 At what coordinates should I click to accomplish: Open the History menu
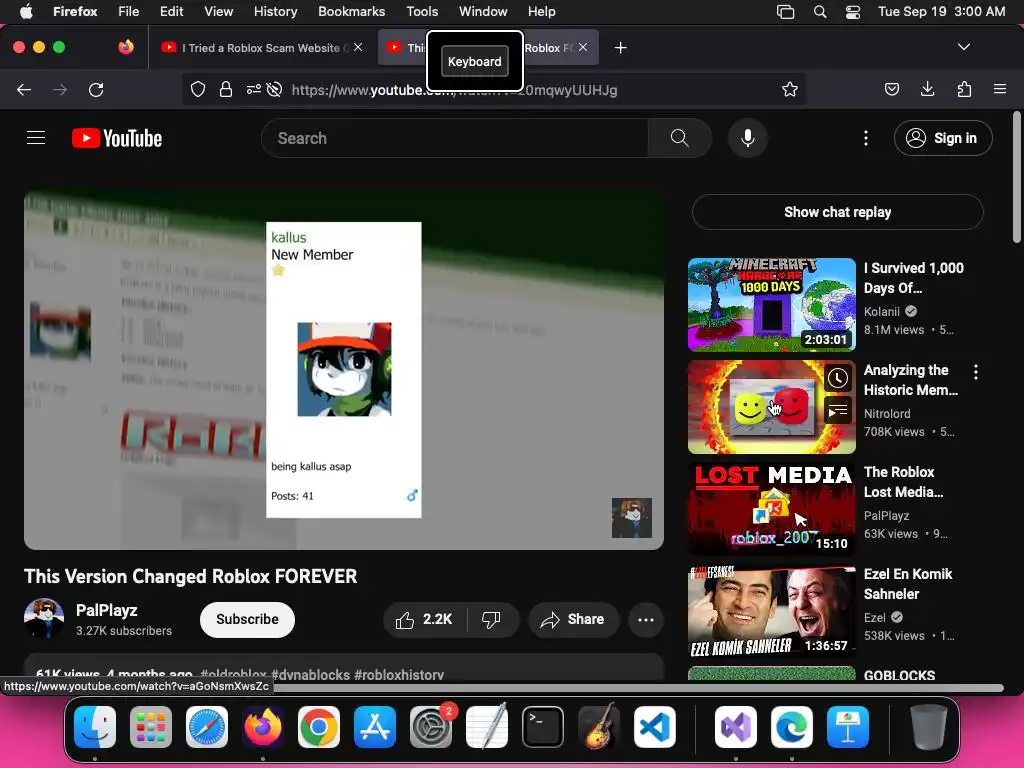(275, 12)
